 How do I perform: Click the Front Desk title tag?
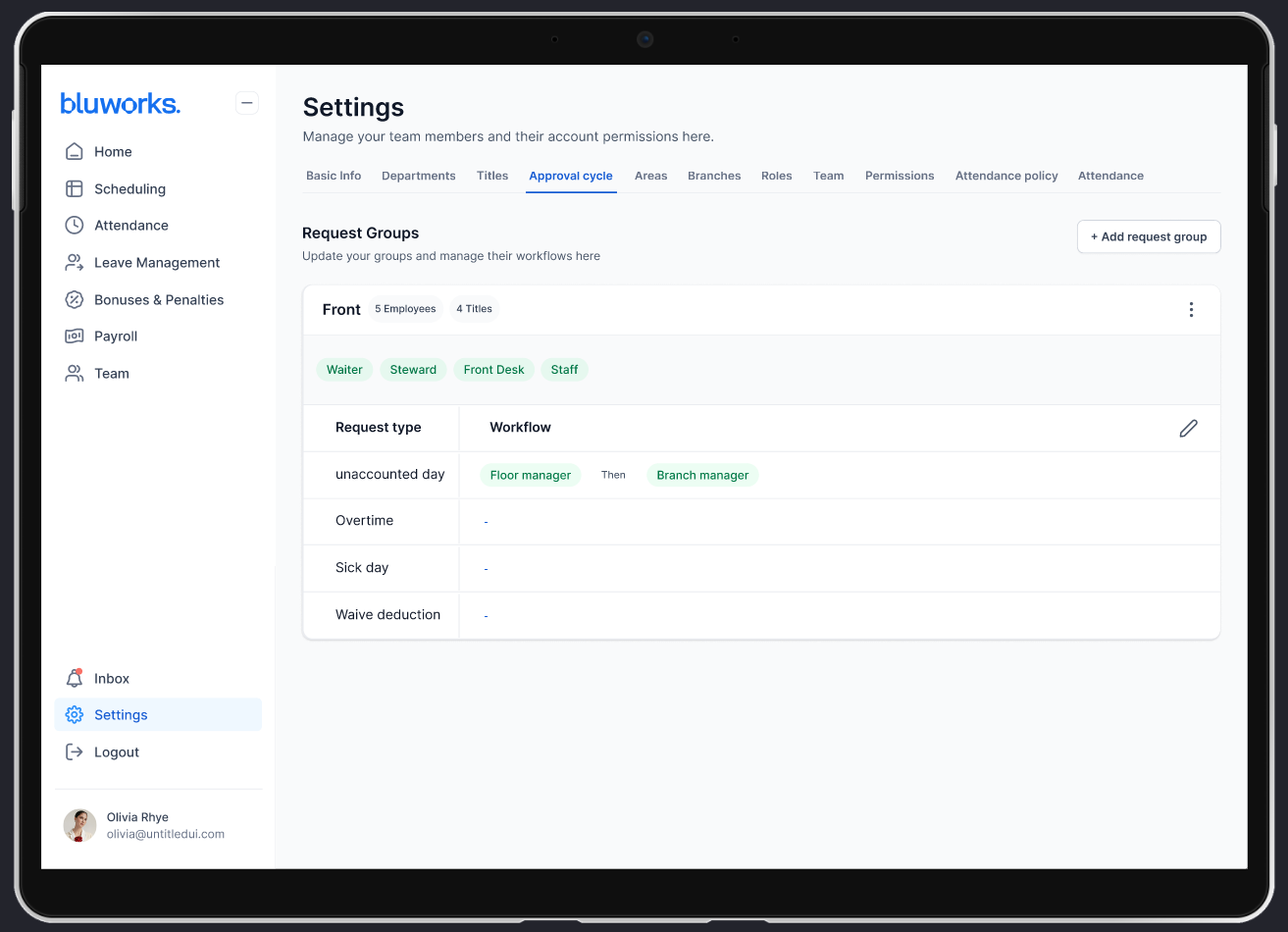click(493, 370)
